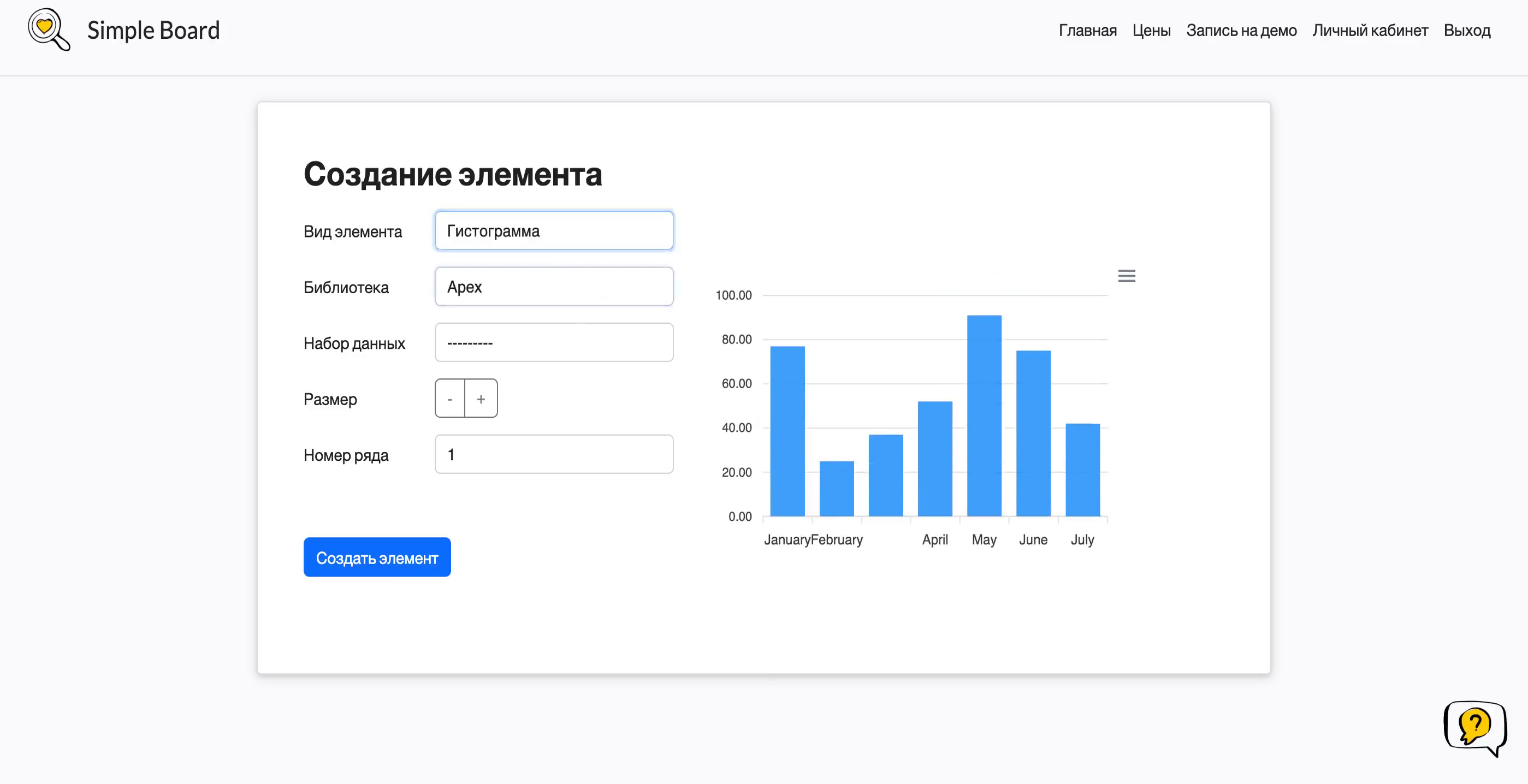Screen dimensions: 1528x784
Task: Click the 40.00 axis value
Action: (x=736, y=427)
